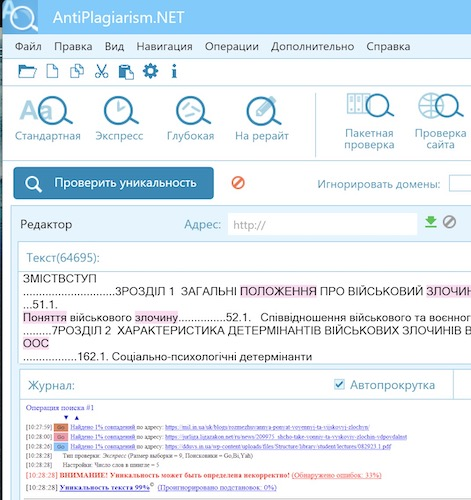This screenshot has height=500, width=471.
Task: Toggle the Автопрокрутка checkbox
Action: (339, 385)
